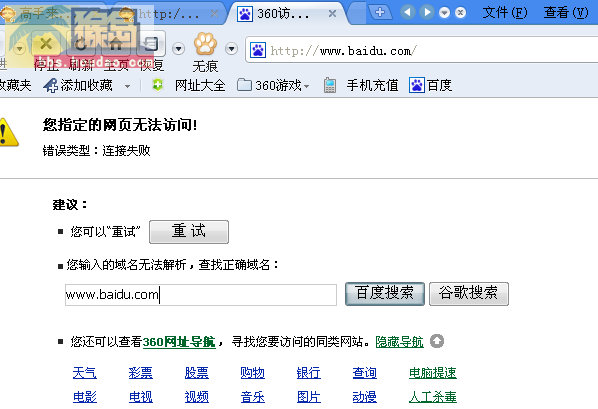Click the 重试 retry button
The height and width of the screenshot is (409, 598).
[189, 232]
